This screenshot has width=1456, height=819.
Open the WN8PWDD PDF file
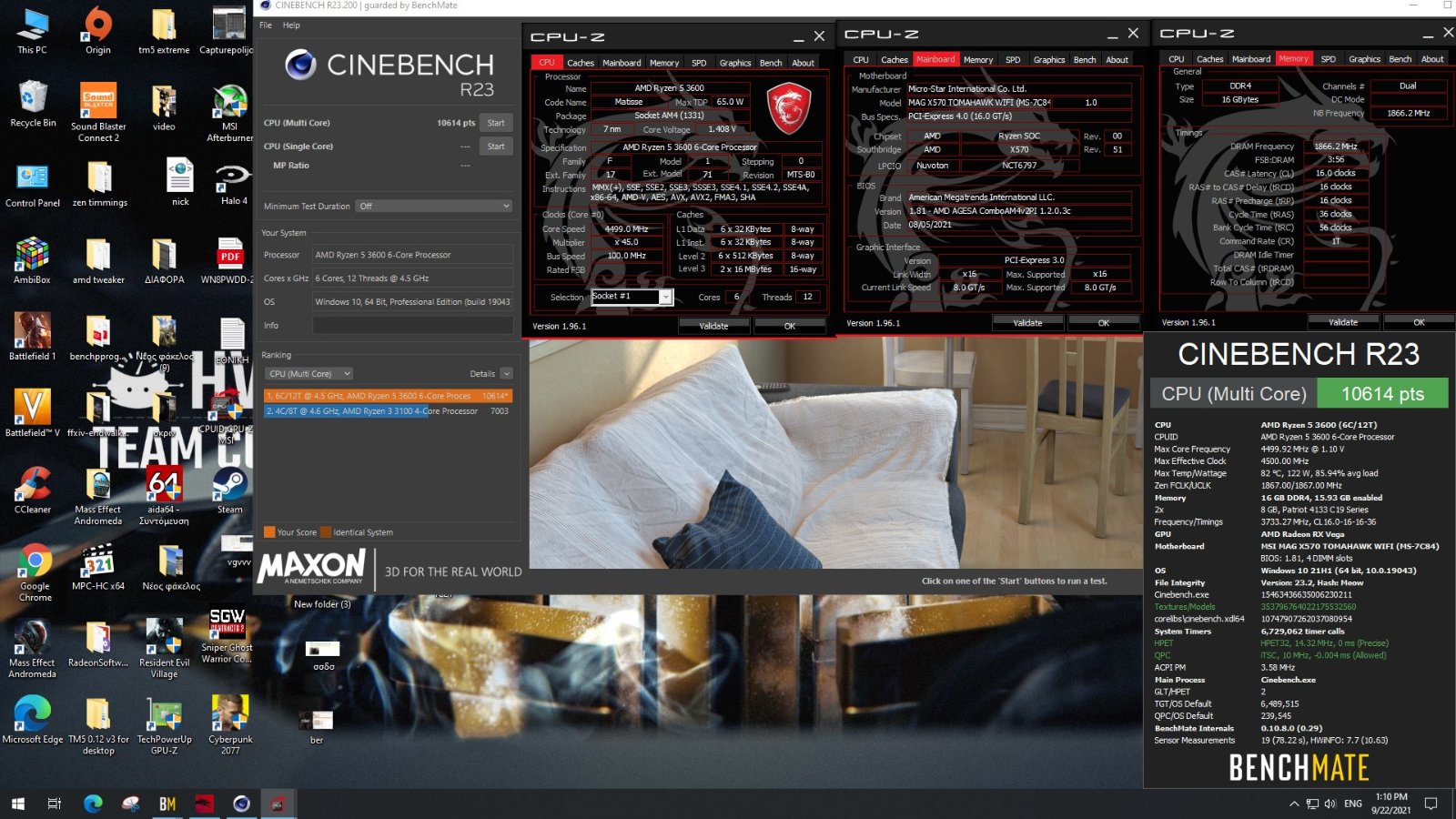230,261
